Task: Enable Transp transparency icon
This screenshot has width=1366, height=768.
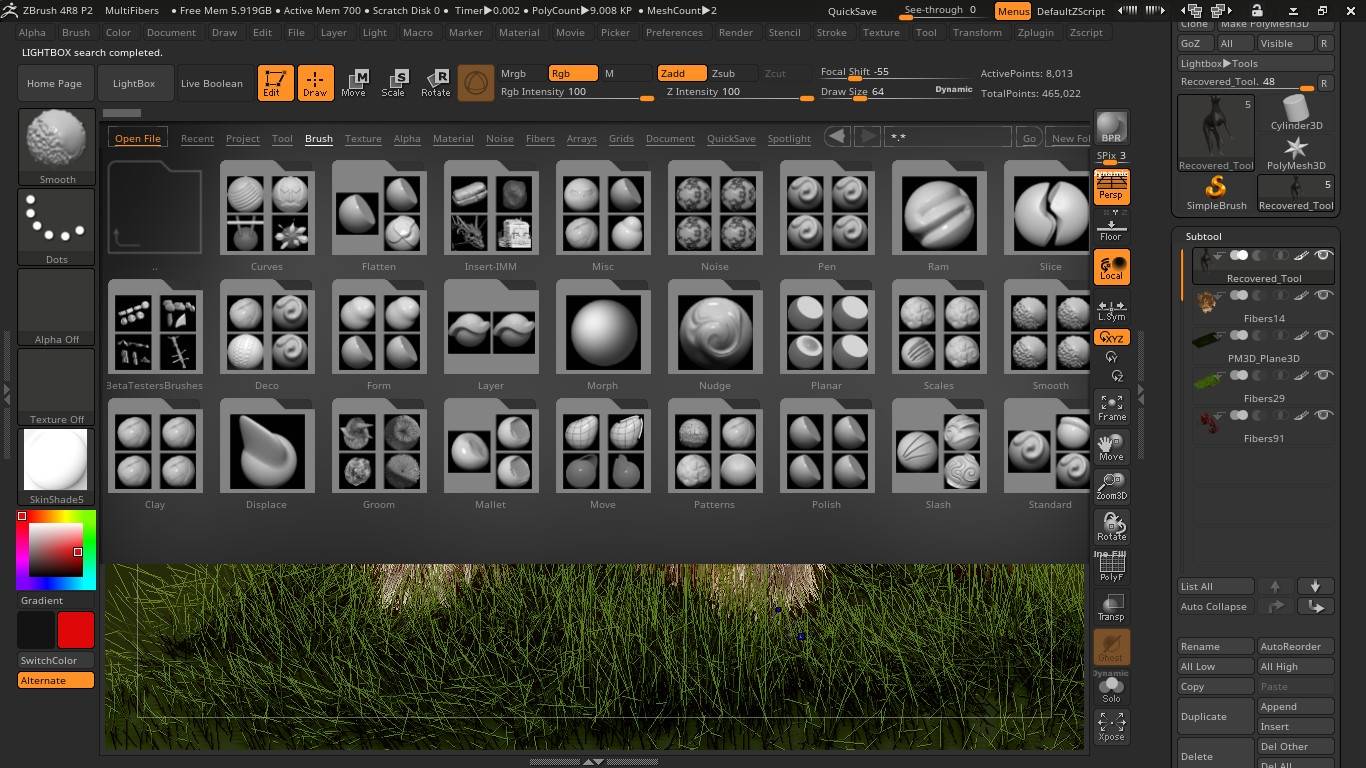Action: click(1111, 606)
